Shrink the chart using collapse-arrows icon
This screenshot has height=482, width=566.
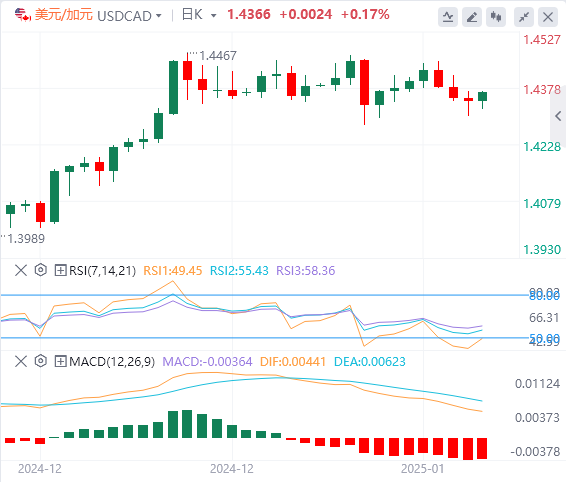pos(524,17)
